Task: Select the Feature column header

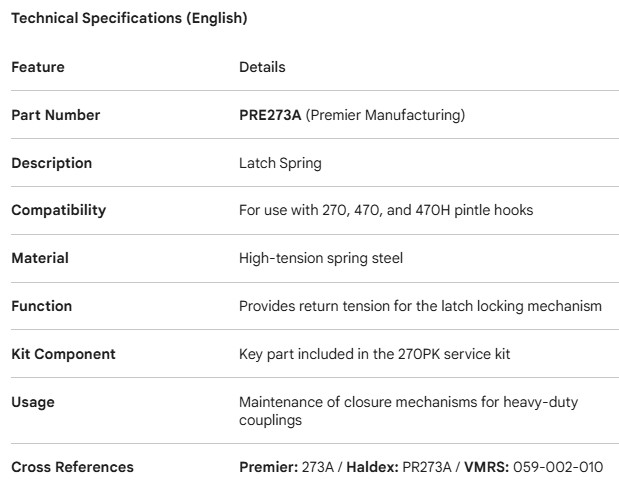Action: tap(37, 67)
